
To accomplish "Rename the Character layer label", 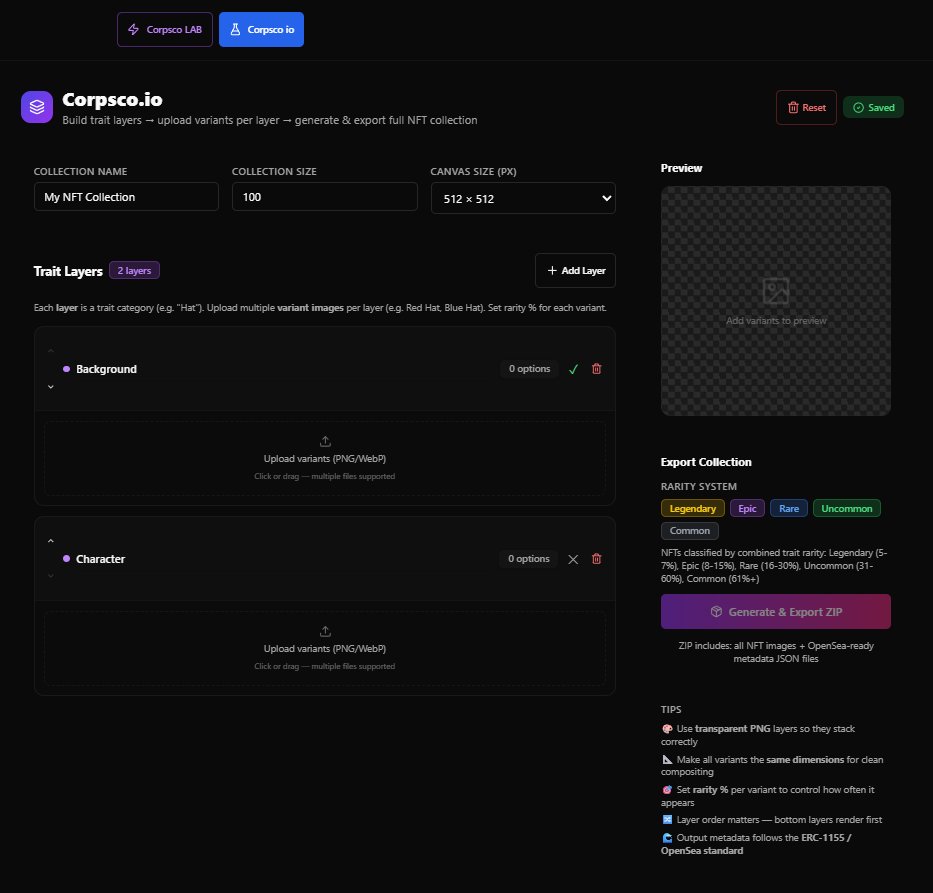I will (x=101, y=559).
